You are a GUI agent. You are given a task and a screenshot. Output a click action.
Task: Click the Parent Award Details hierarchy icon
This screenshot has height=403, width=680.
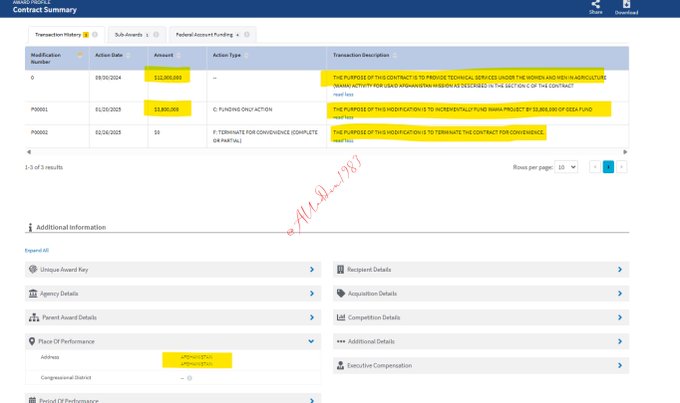(x=33, y=317)
